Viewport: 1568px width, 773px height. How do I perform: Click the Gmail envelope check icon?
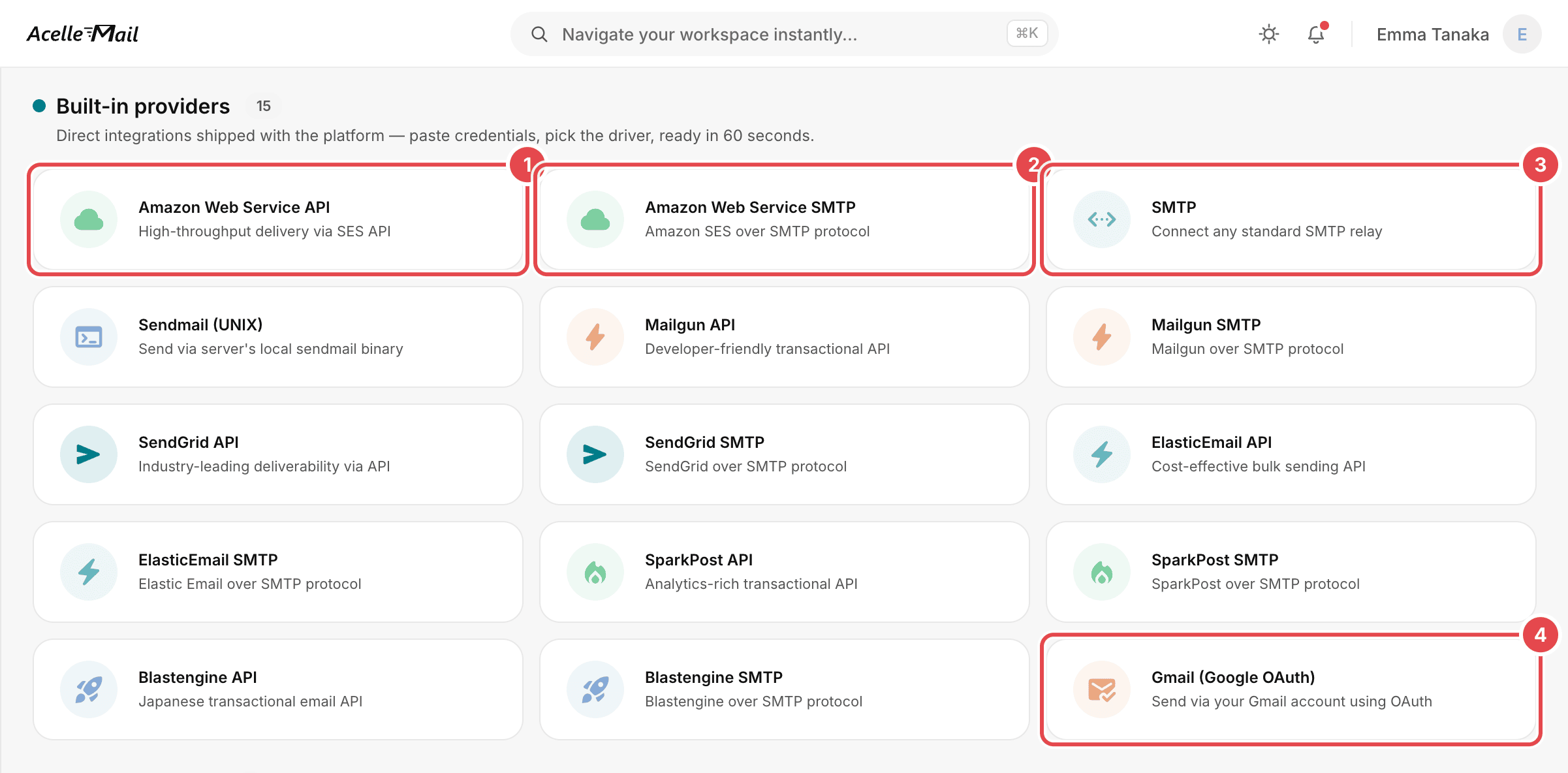[1102, 689]
